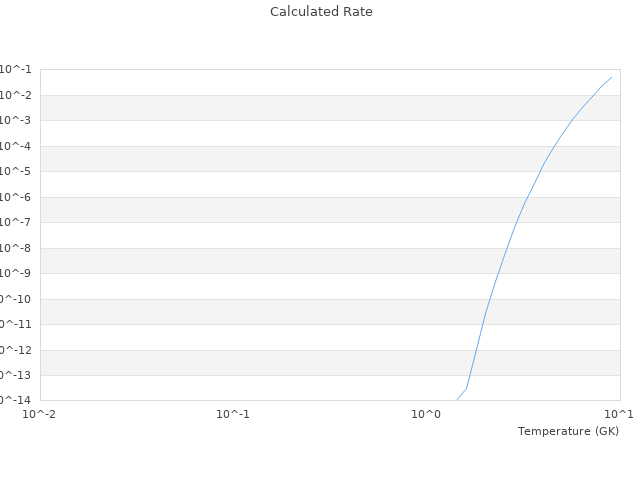
Task: Select the y-axis tick label 10^-2
Action: coord(17,95)
